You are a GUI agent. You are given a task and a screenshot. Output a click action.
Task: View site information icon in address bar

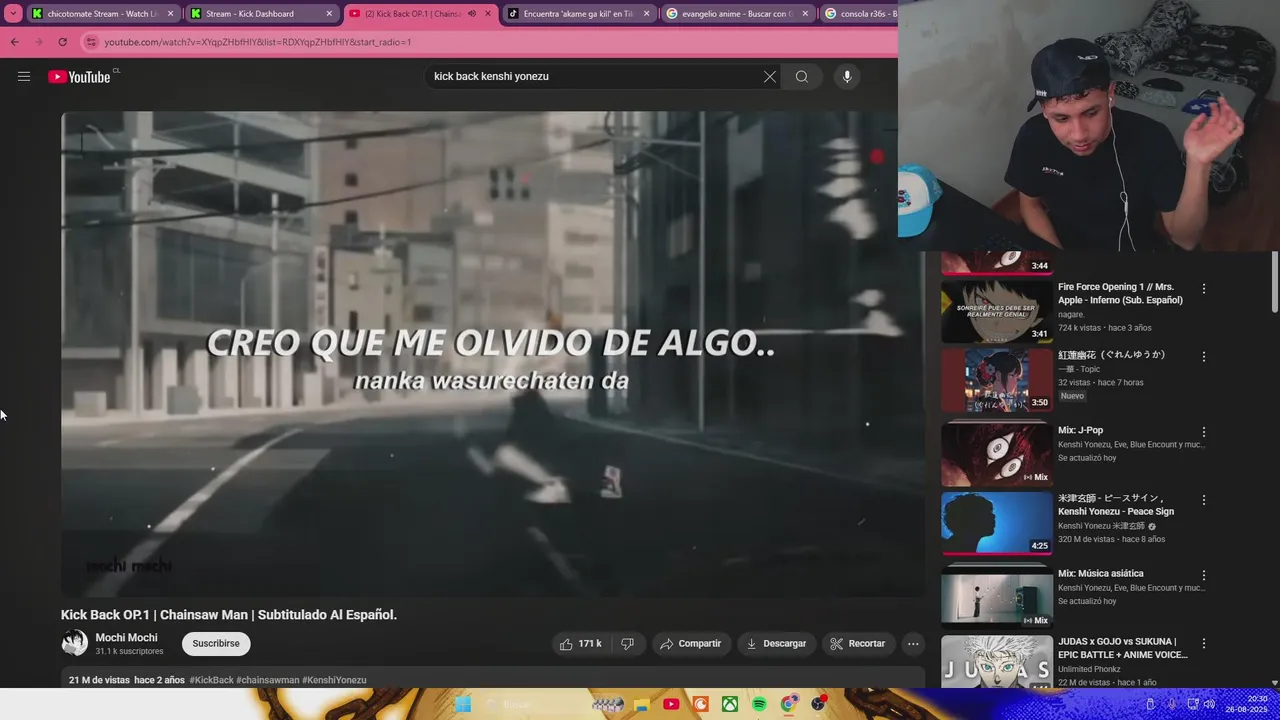point(91,42)
